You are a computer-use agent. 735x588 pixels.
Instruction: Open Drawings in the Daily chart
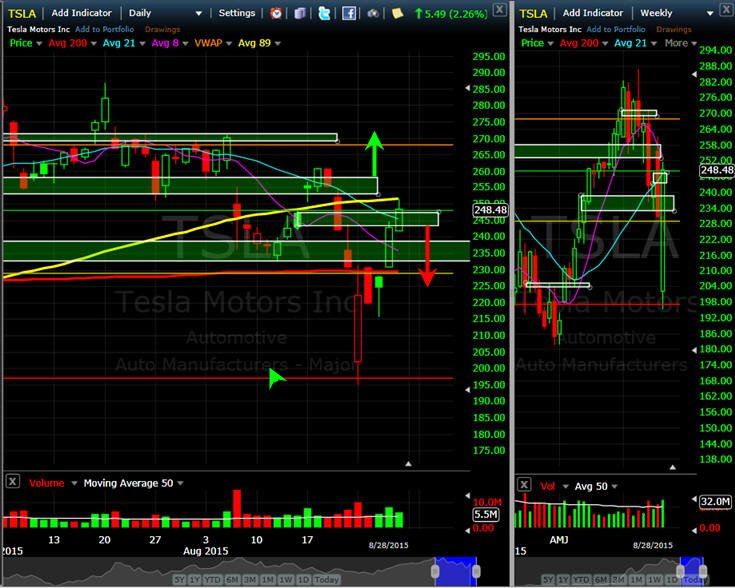tap(162, 29)
